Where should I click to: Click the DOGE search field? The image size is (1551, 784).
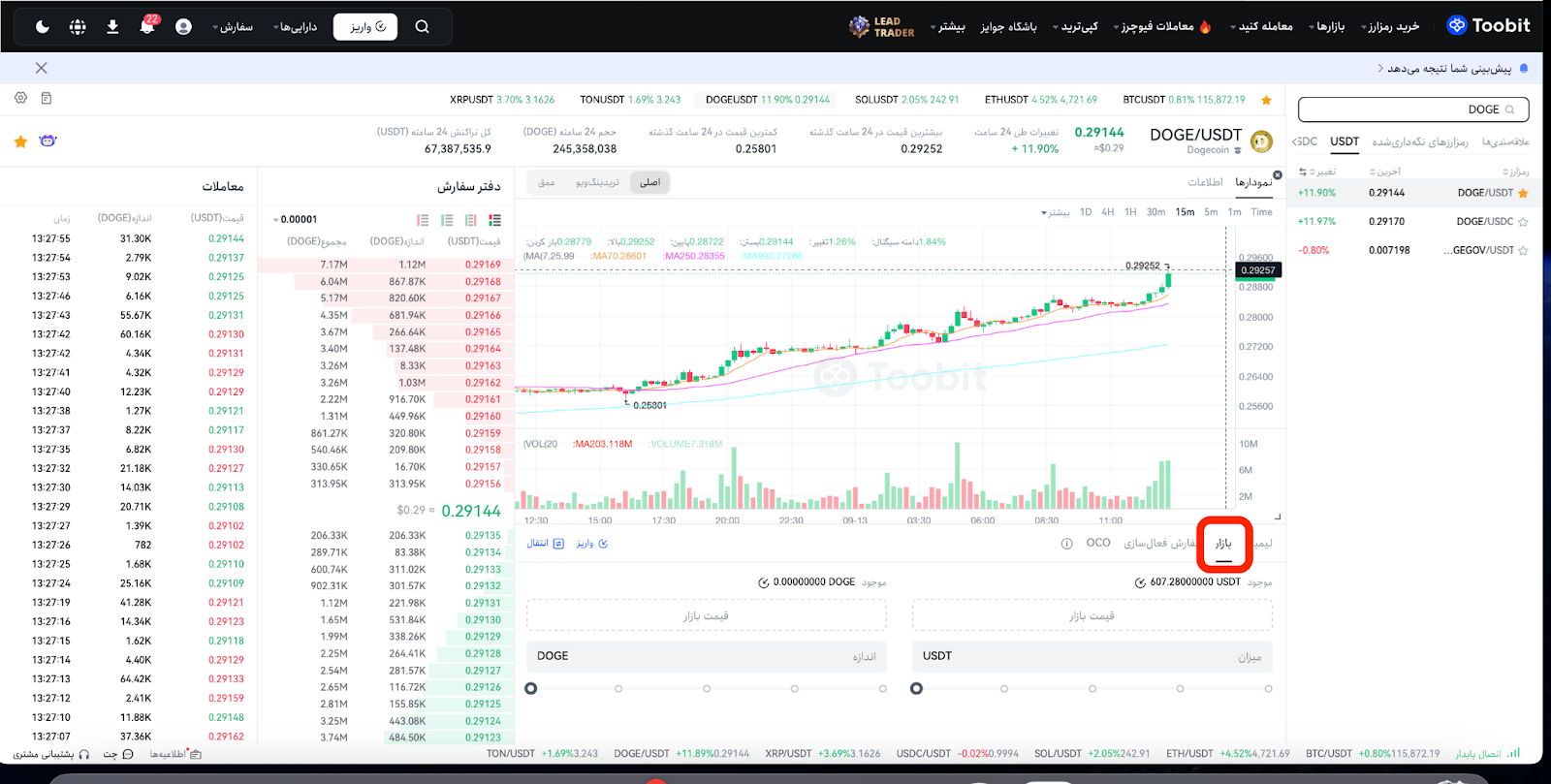(x=1413, y=110)
